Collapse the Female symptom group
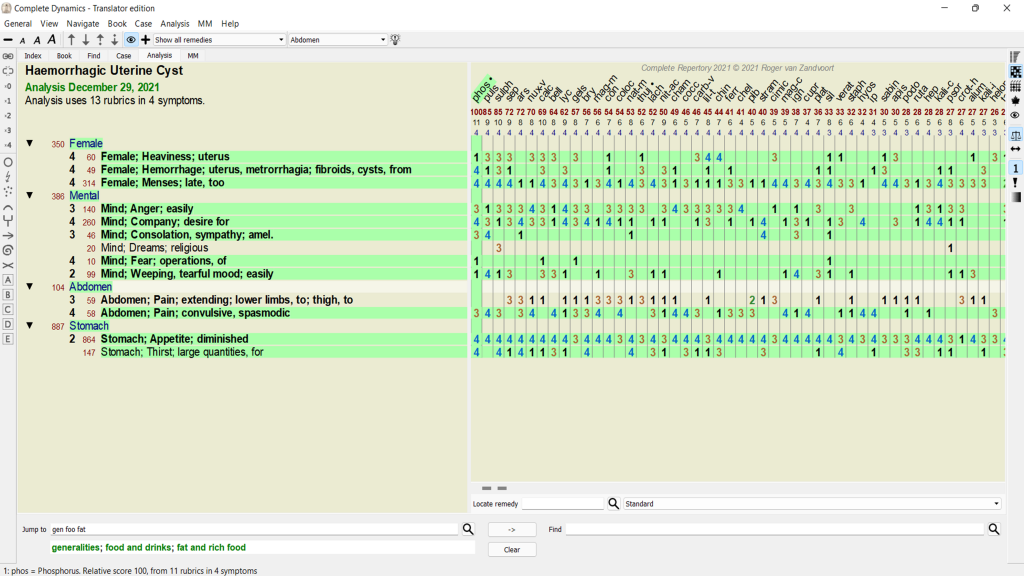The width and height of the screenshot is (1024, 576). pyautogui.click(x=29, y=143)
